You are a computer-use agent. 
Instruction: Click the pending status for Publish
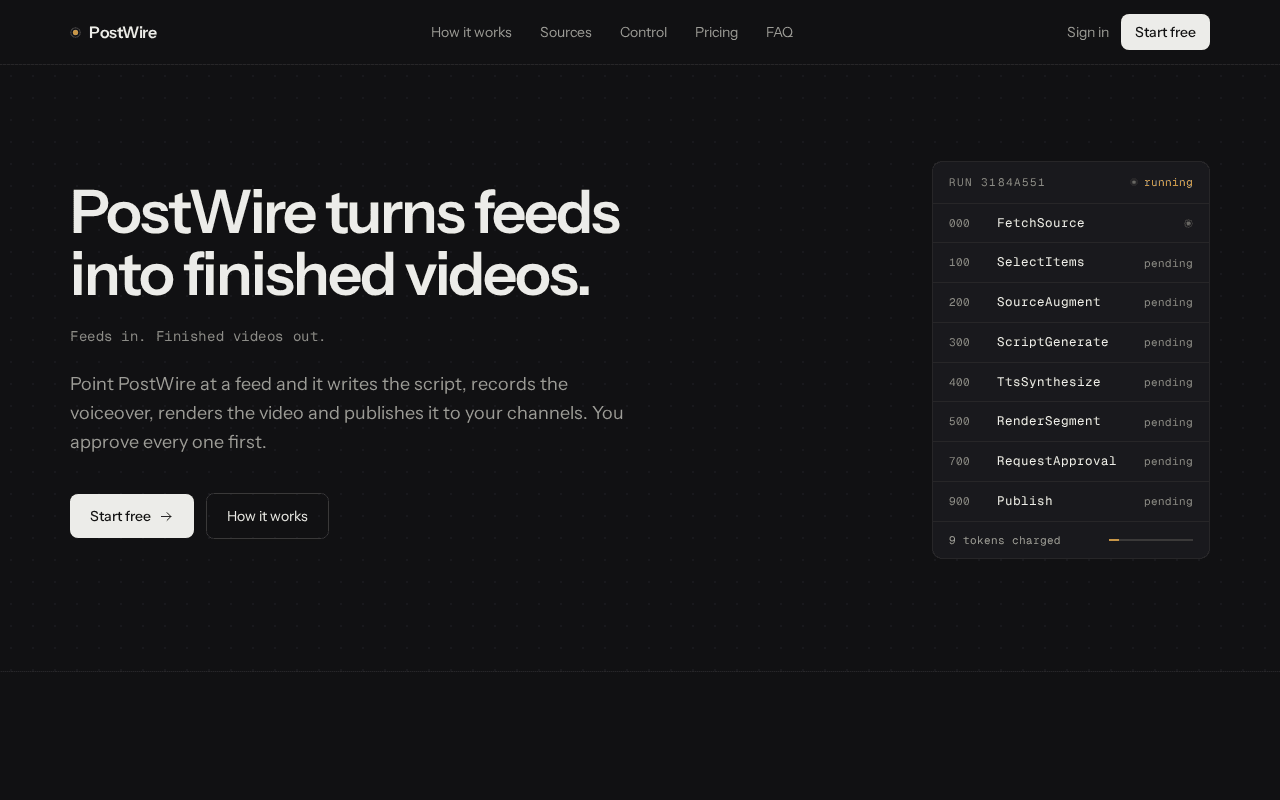[1168, 501]
